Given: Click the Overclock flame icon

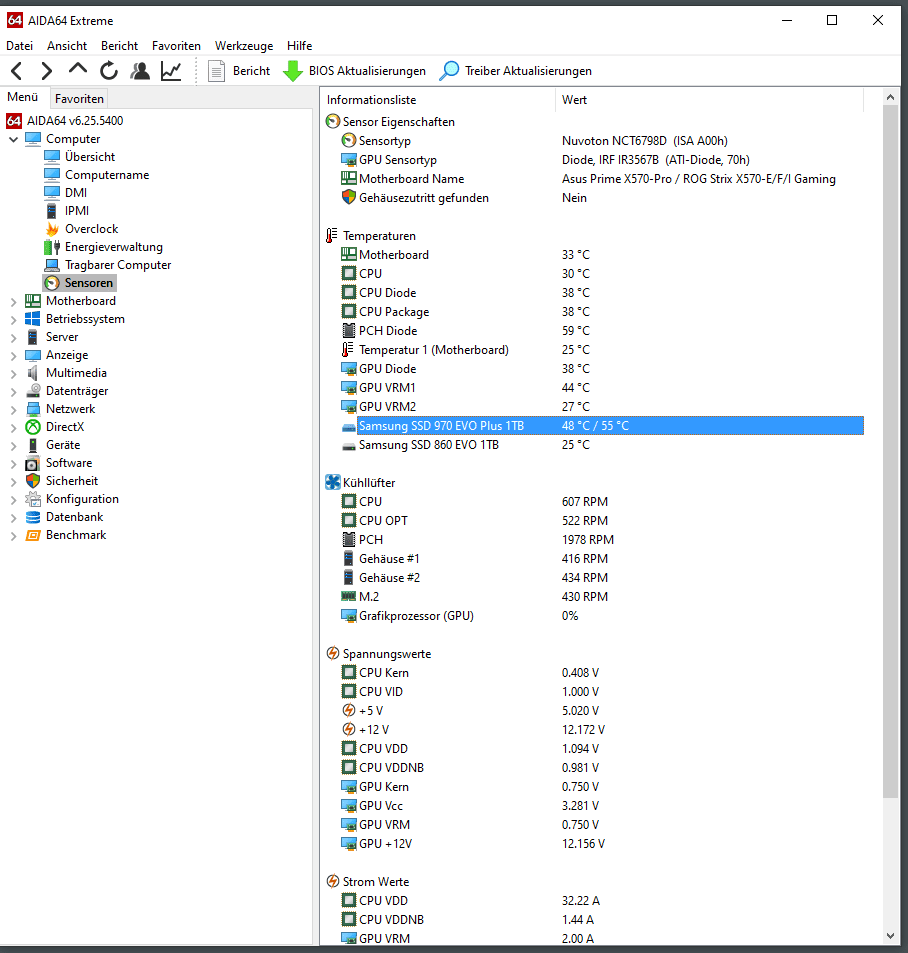Looking at the screenshot, I should (52, 229).
